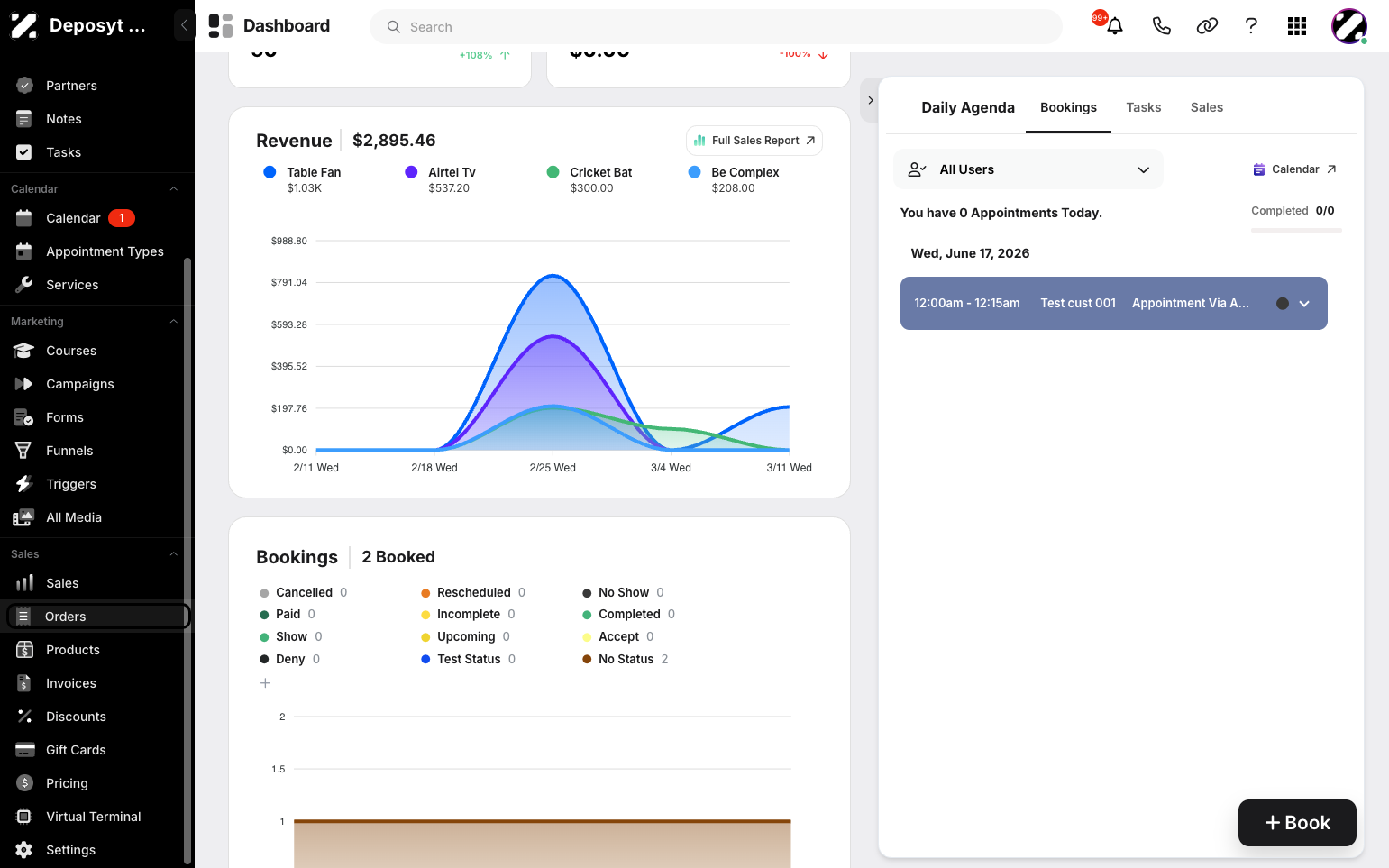The image size is (1389, 868).
Task: Toggle the Be Complex legend series
Action: coord(734,179)
